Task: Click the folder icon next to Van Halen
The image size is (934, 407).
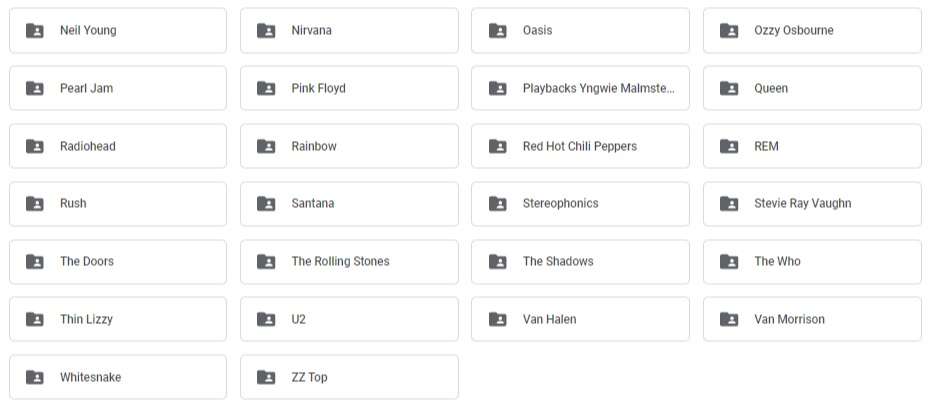Action: pos(498,319)
